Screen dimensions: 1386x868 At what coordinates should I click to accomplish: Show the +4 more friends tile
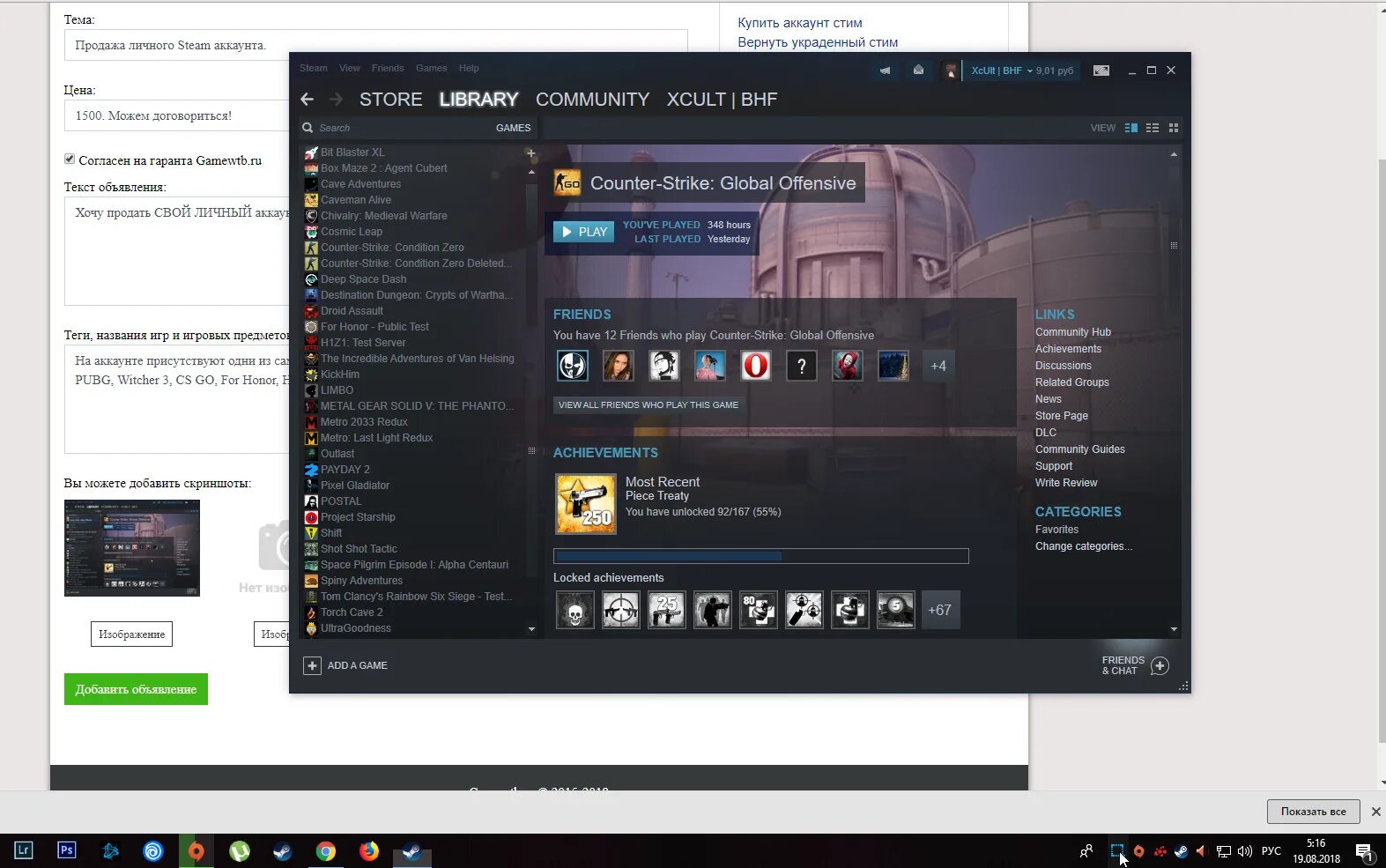point(938,366)
